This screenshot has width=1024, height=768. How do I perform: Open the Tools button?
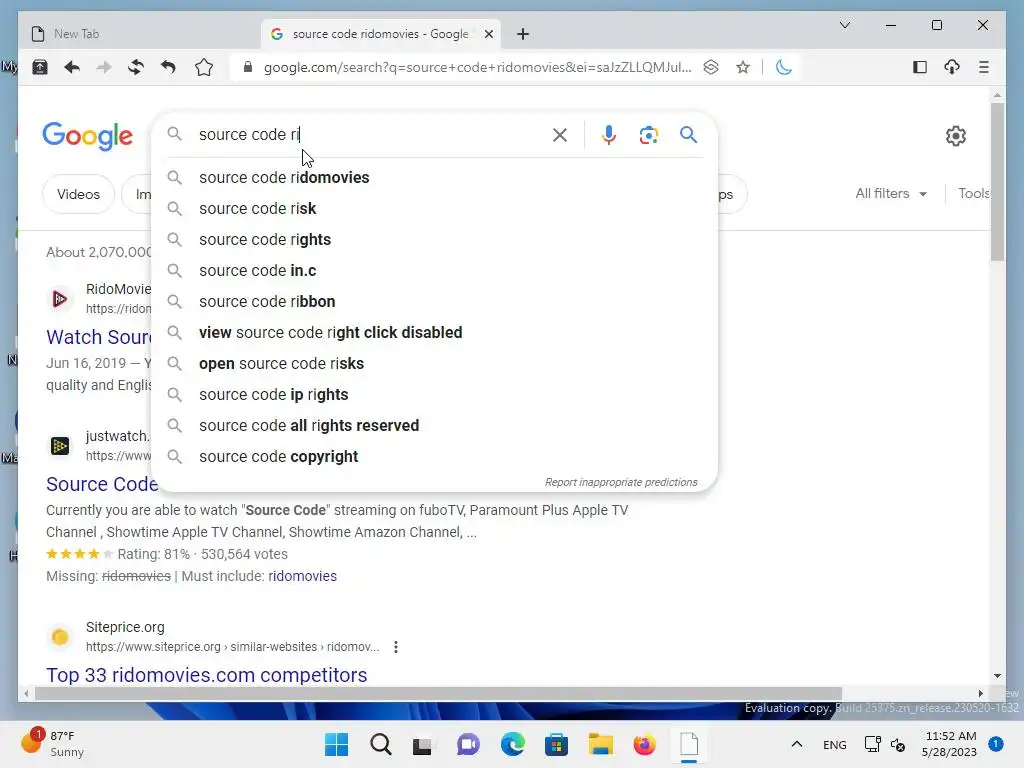coord(974,193)
